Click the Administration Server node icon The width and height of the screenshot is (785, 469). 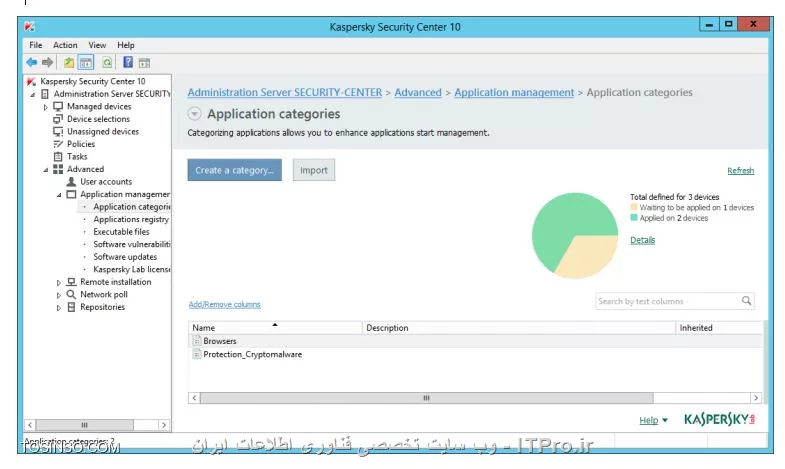(45, 94)
